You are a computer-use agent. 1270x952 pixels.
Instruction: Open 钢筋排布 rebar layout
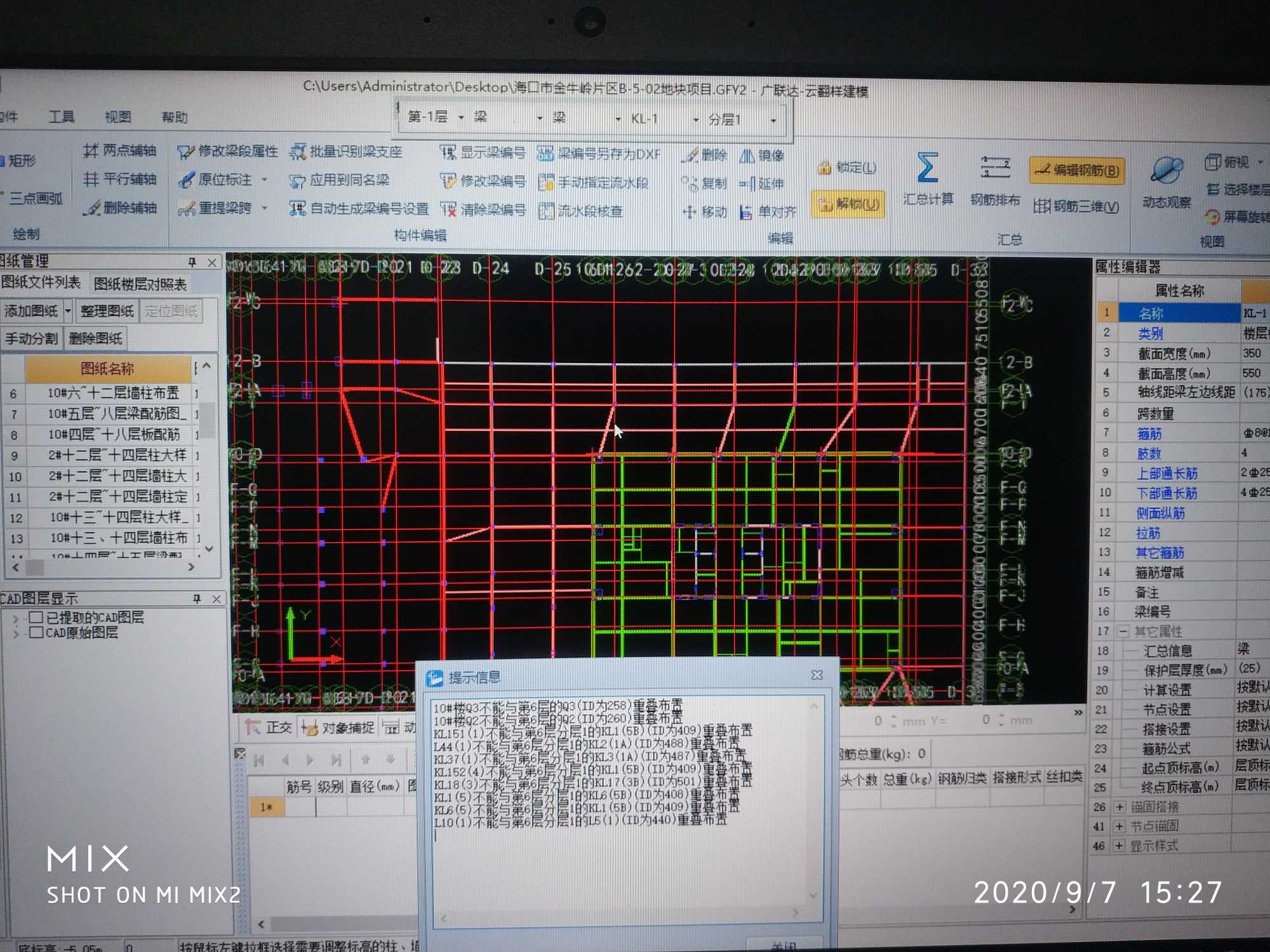tap(995, 180)
